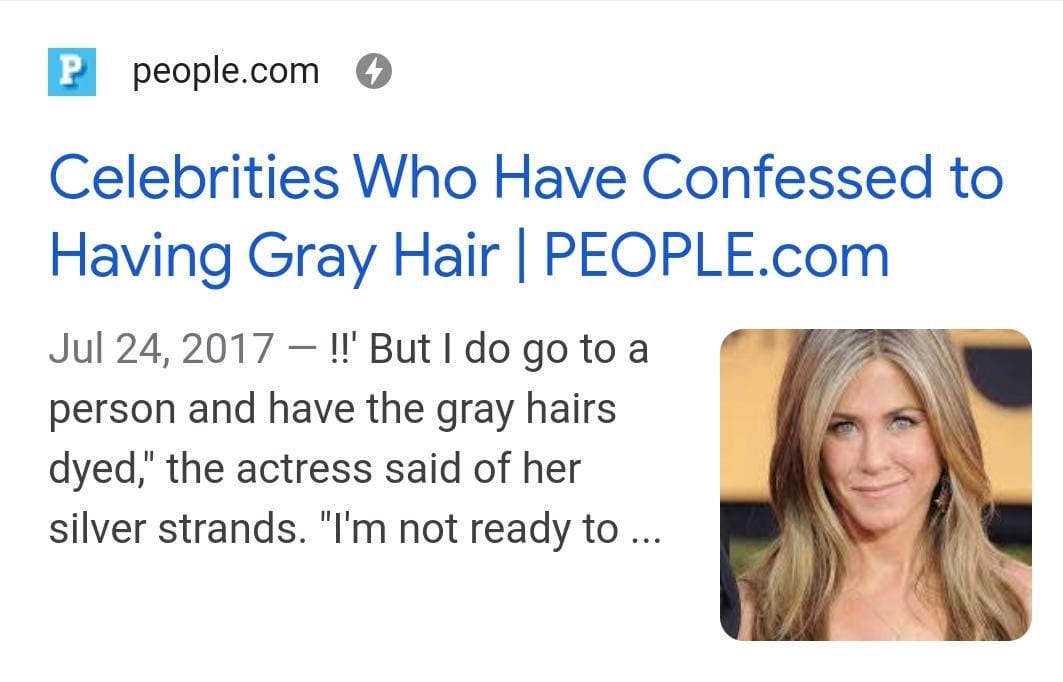Image resolution: width=1063 pixels, height=682 pixels.
Task: Click the word 'Confessed' in the title
Action: 787,178
